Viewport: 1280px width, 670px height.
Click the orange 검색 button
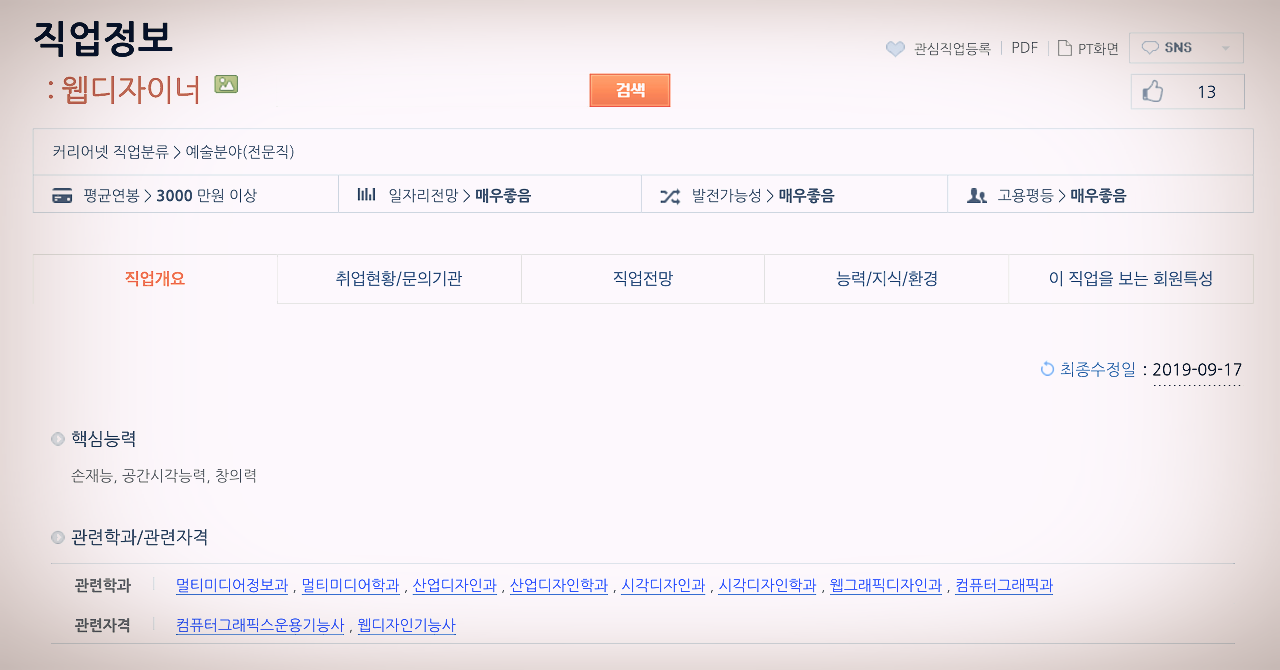click(630, 90)
